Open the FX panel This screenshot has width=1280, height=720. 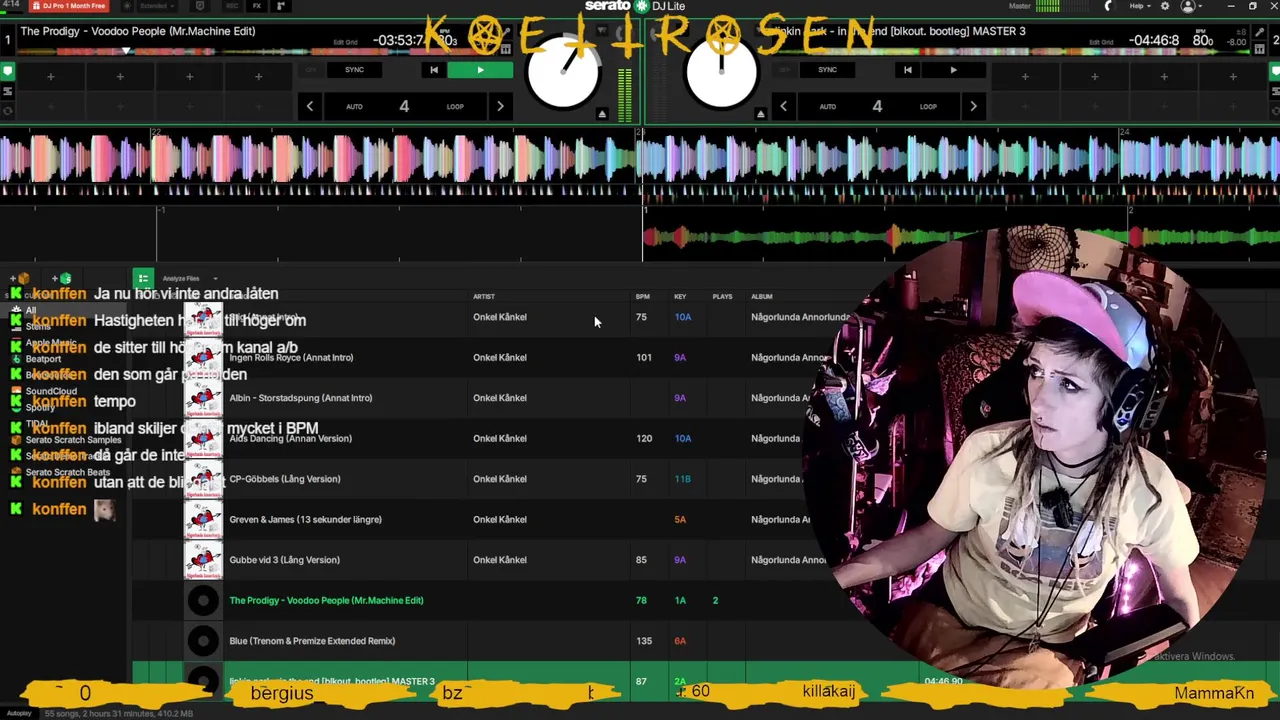tap(257, 6)
